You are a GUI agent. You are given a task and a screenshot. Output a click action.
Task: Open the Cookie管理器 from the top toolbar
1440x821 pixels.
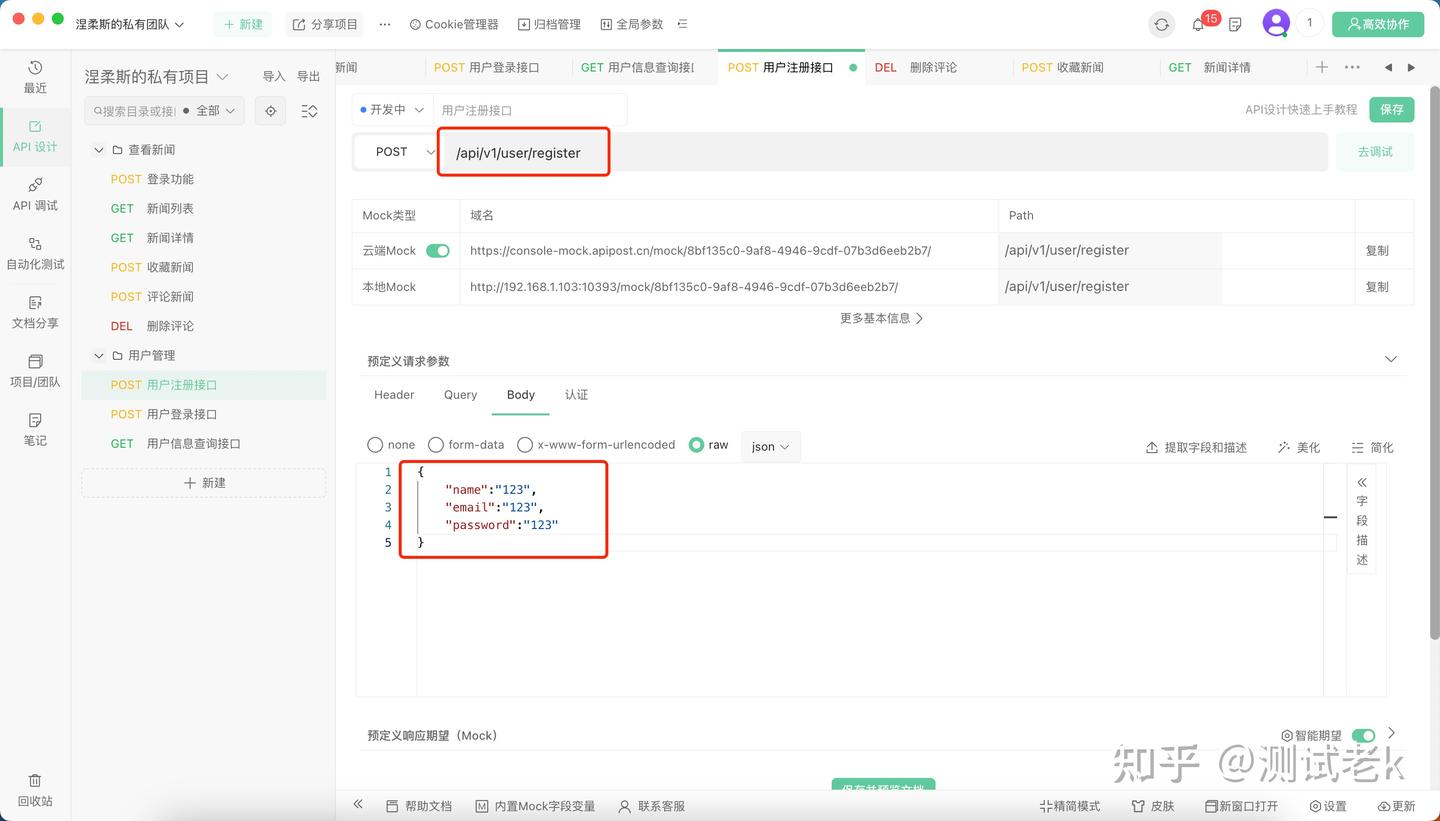coord(453,23)
